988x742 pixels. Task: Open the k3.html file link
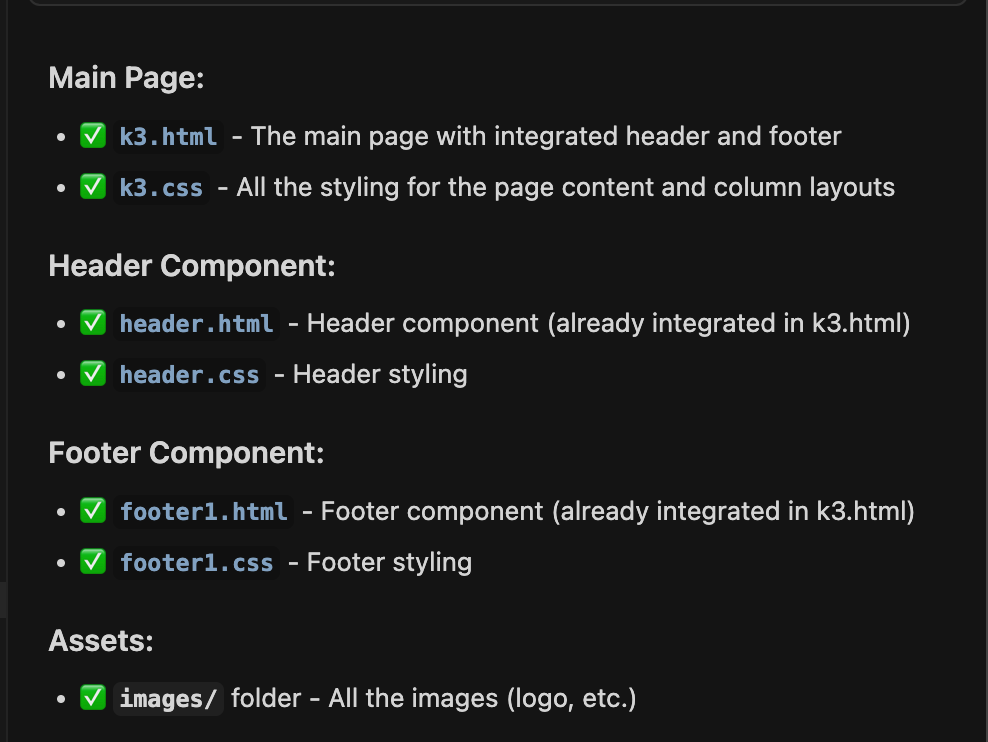[x=168, y=136]
